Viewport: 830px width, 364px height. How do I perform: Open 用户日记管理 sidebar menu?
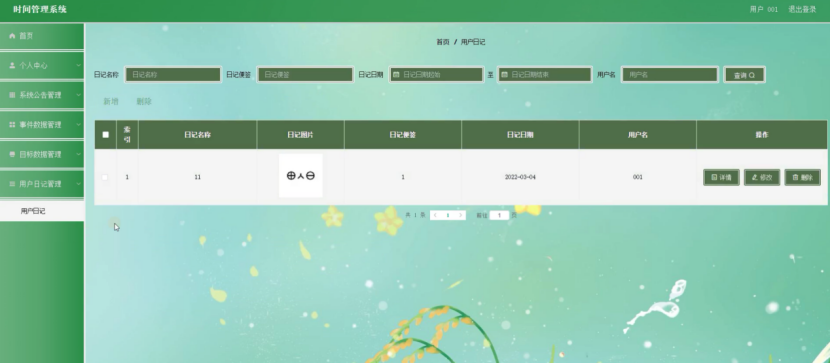click(x=42, y=184)
